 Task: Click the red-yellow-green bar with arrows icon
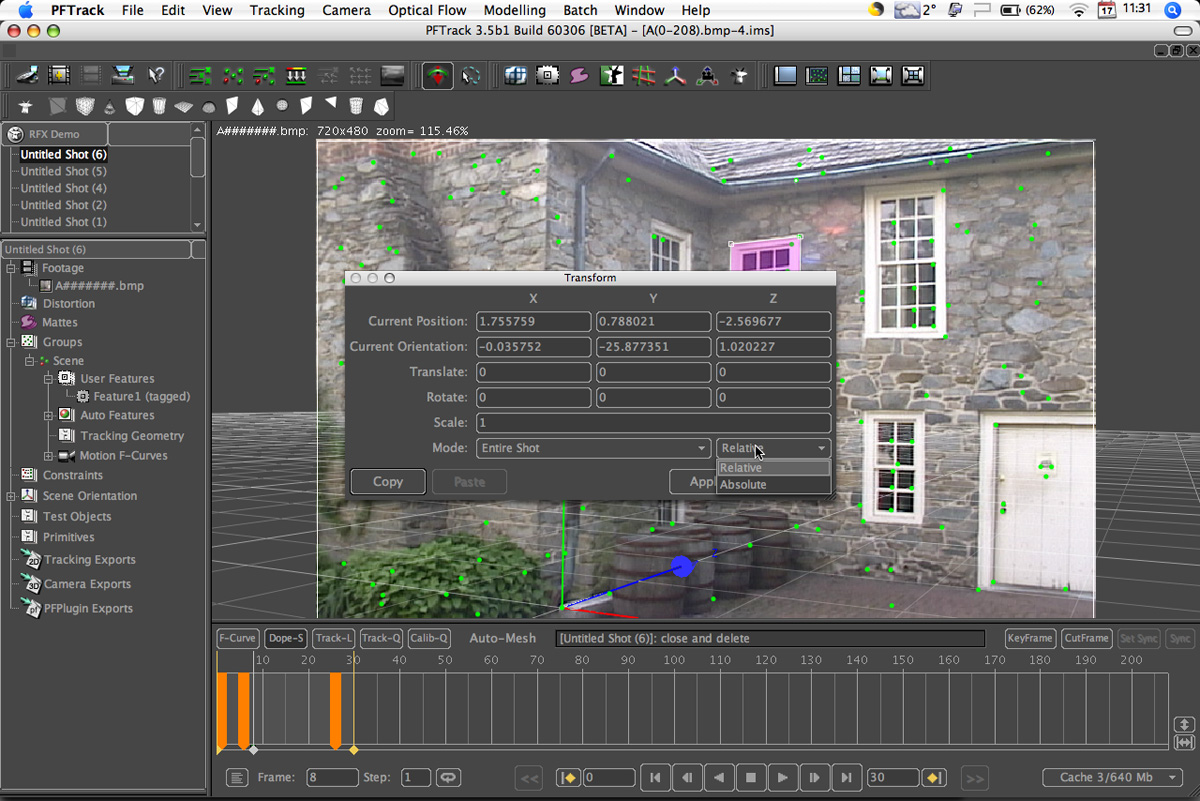tap(296, 75)
